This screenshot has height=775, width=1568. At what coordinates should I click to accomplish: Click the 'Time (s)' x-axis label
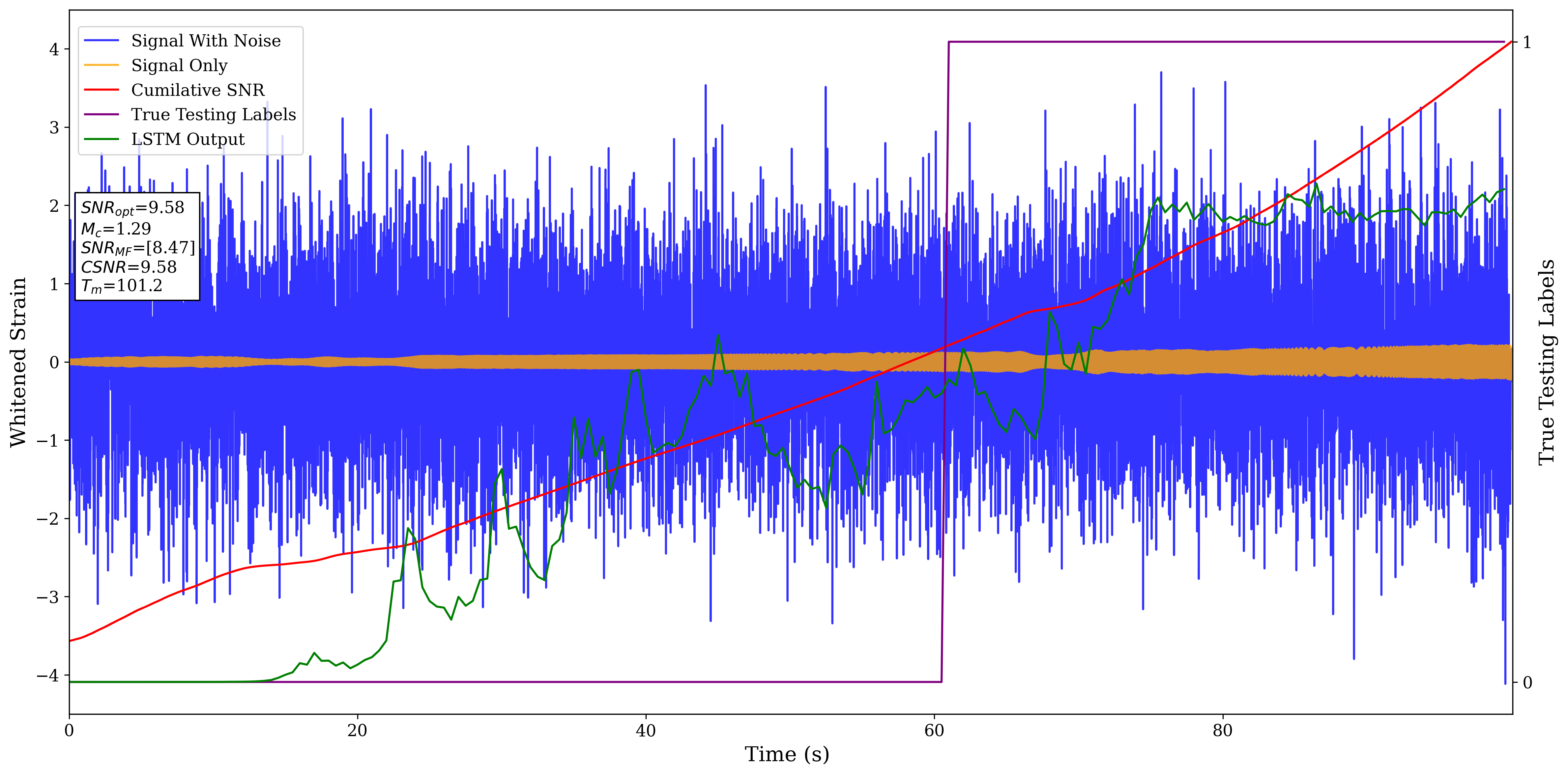pos(786,754)
